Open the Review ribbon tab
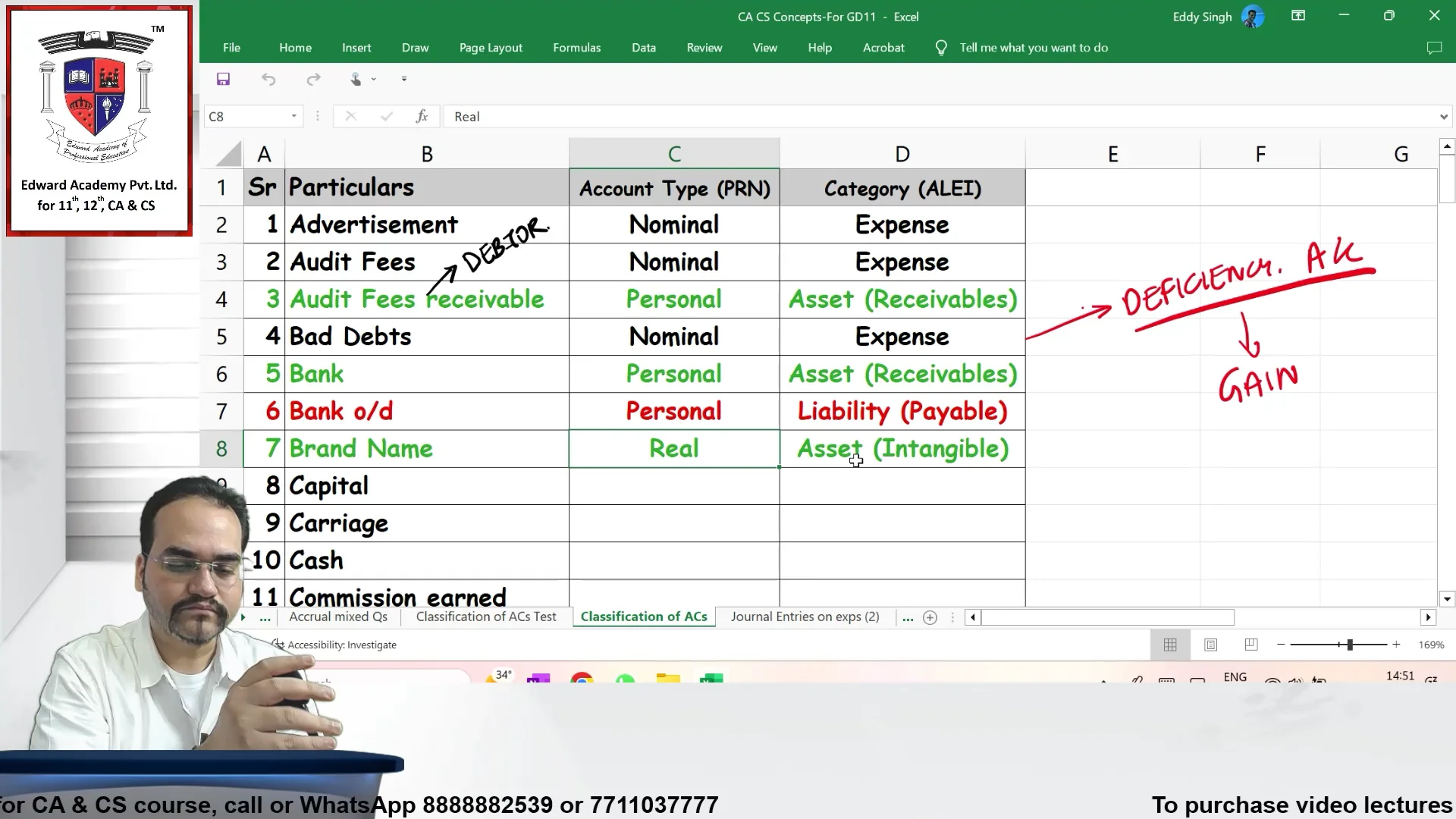The image size is (1456, 819). [704, 47]
